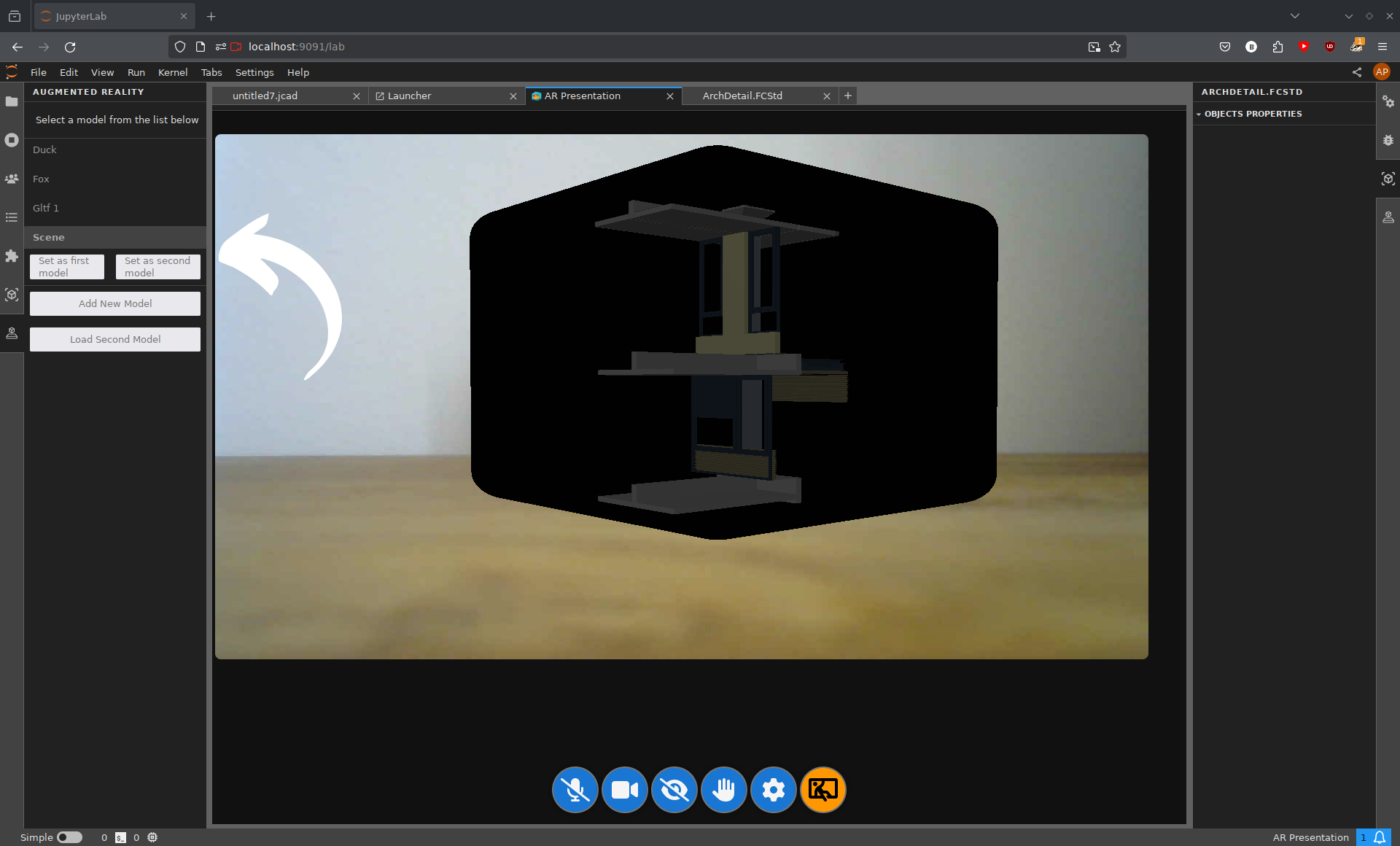1400x846 pixels.
Task: Open the extension manager puzzle icon
Action: point(12,256)
